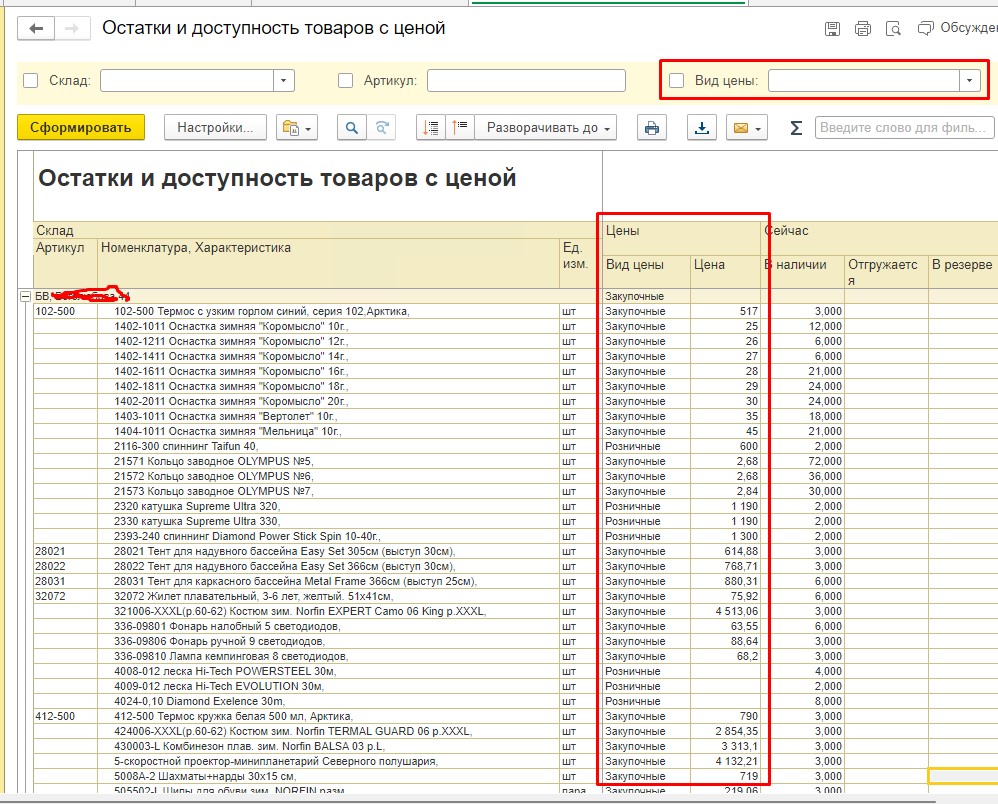Image resolution: width=998 pixels, height=804 pixels.
Task: Click the printer icon in toolbar
Action: click(x=652, y=128)
